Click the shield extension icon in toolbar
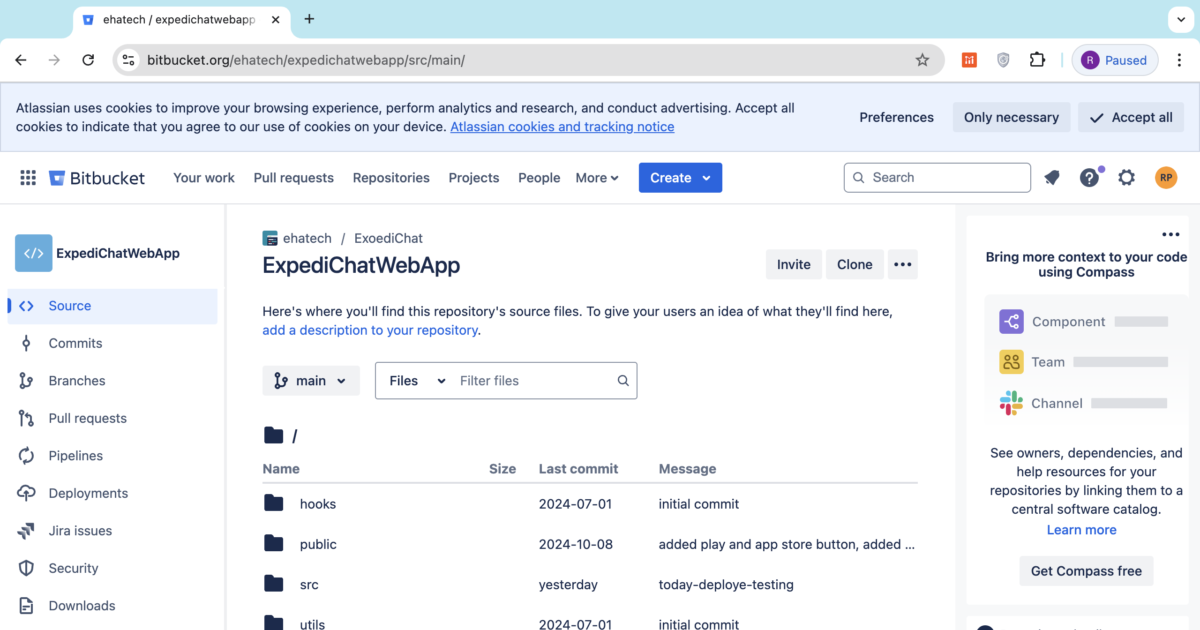Viewport: 1200px width, 630px height. click(1003, 60)
